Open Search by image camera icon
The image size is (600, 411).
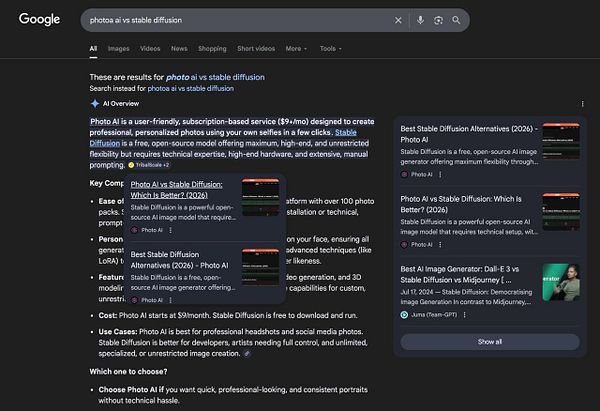pos(438,20)
